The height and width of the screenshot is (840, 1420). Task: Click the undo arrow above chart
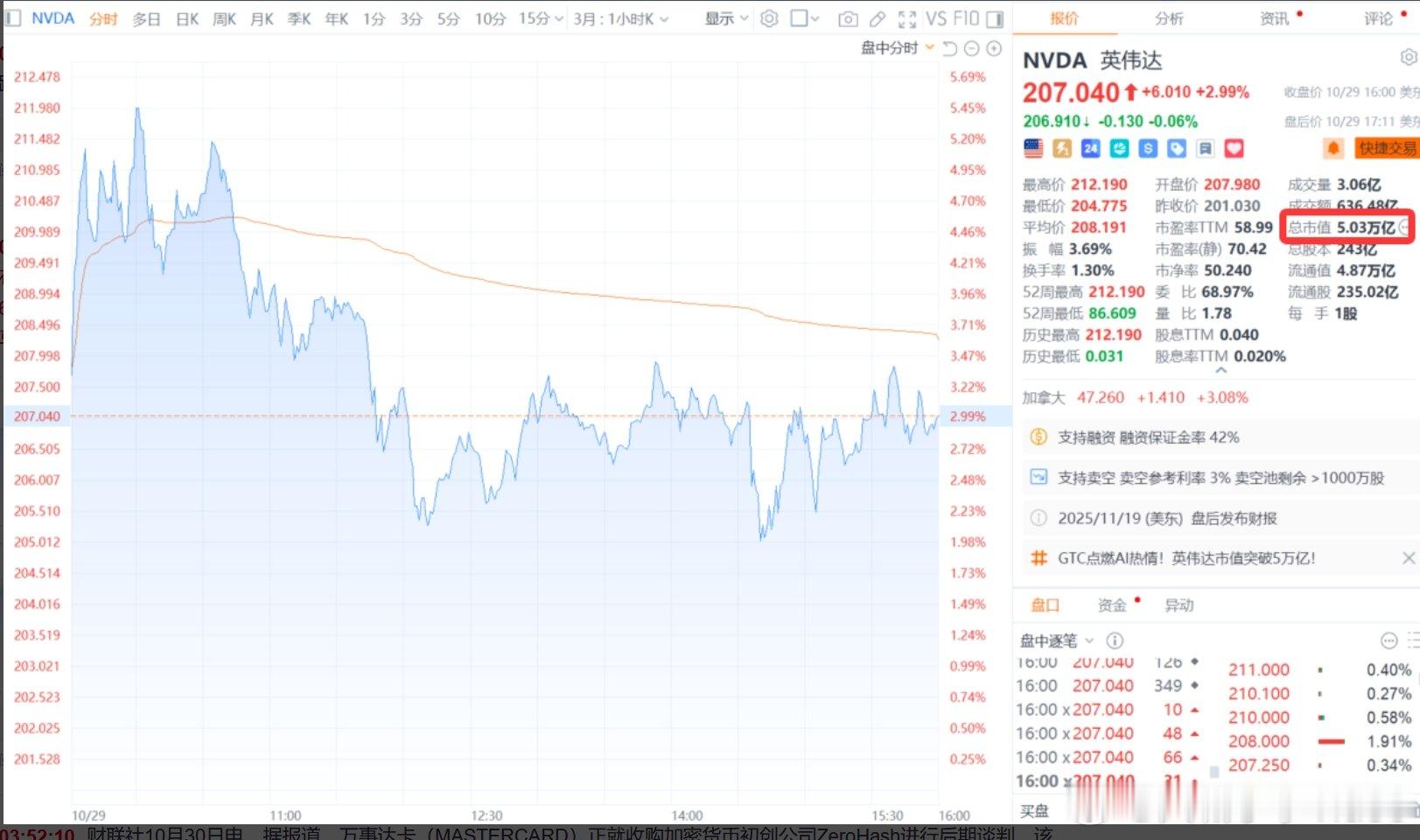(x=950, y=48)
